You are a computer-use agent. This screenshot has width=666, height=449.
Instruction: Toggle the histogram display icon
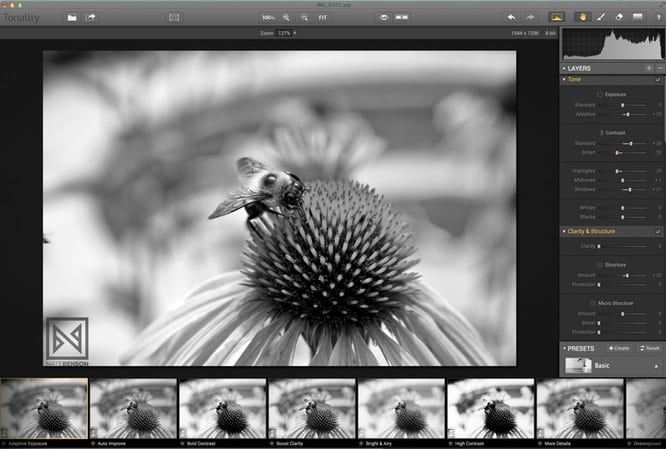556,17
